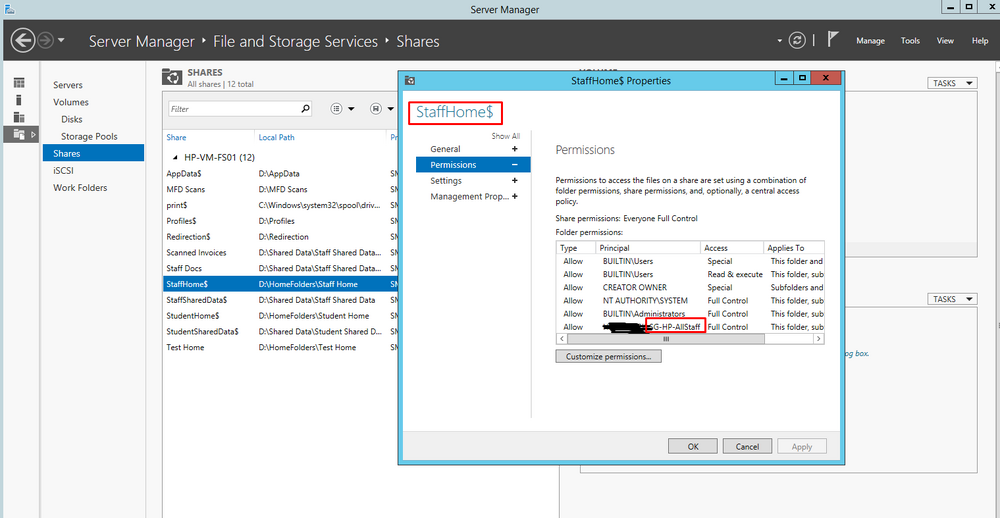Click the Properties dialog title bar icon
This screenshot has height=518, width=1000.
click(410, 81)
